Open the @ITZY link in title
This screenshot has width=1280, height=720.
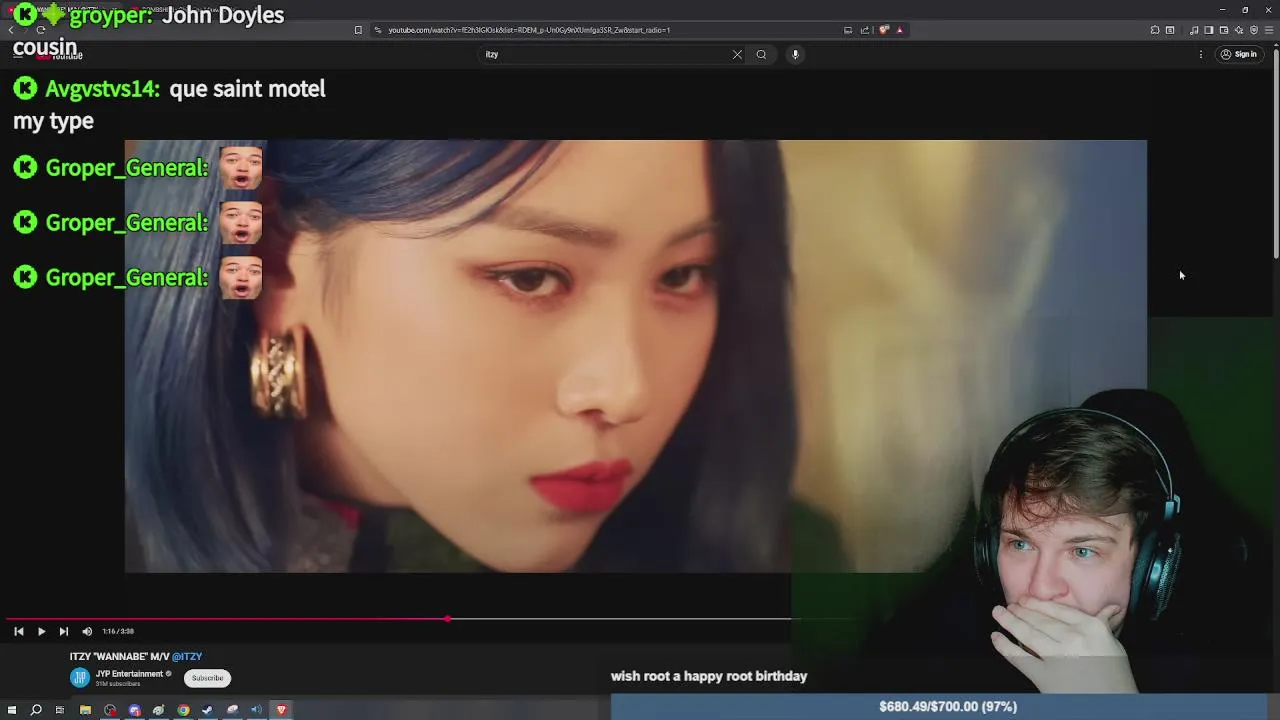tap(187, 656)
